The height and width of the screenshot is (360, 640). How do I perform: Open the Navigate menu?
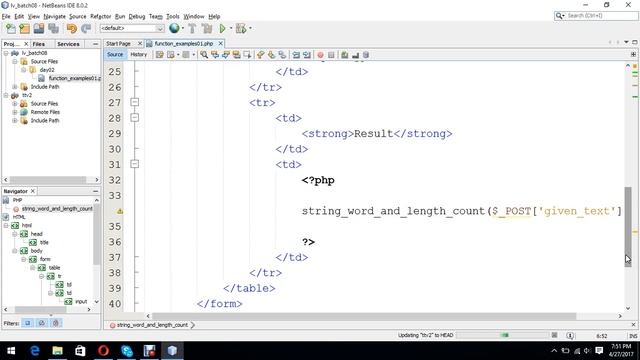(x=55, y=16)
